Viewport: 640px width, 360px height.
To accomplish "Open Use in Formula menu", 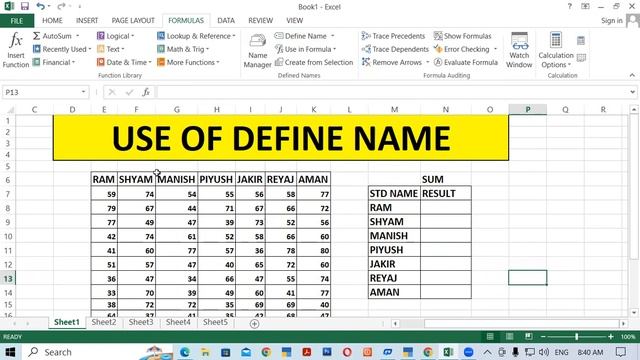I will point(305,49).
